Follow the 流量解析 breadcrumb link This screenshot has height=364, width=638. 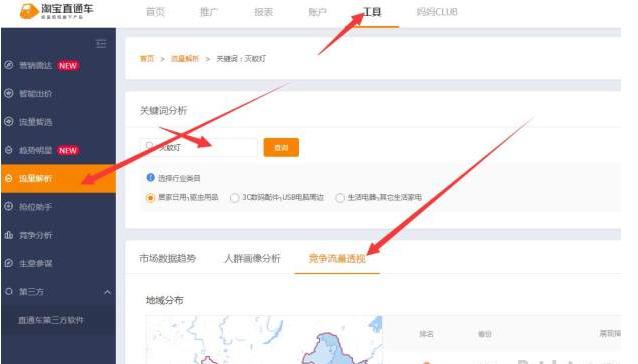[x=185, y=59]
